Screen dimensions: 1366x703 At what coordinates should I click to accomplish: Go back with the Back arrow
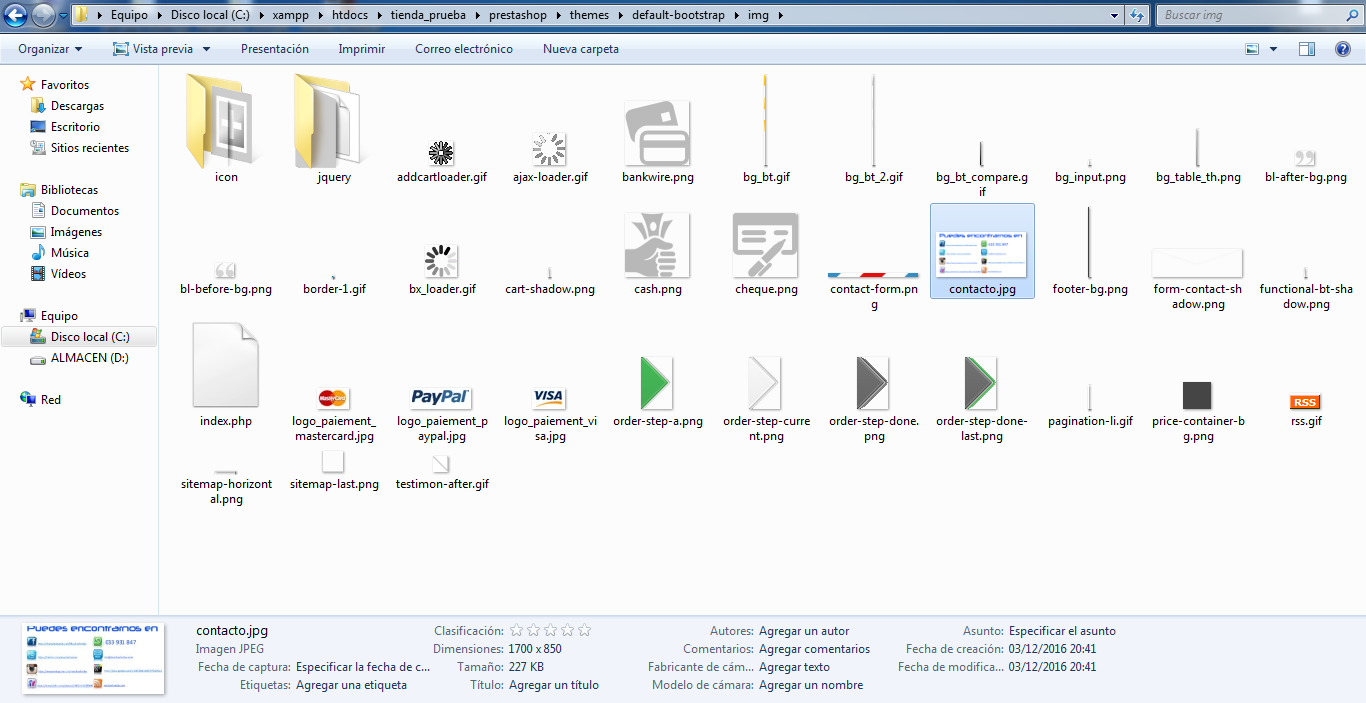(16, 15)
